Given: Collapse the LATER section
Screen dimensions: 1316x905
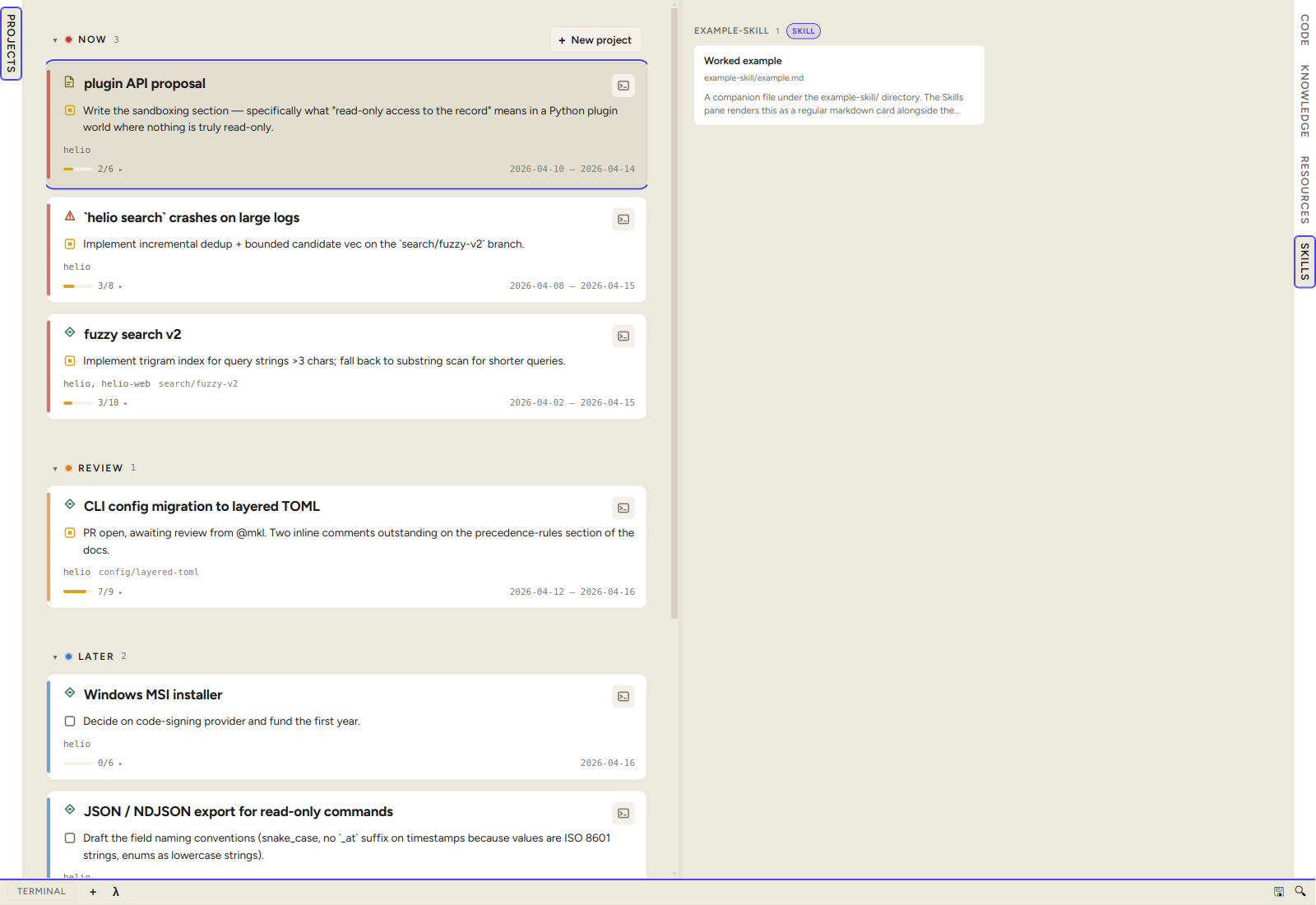Looking at the screenshot, I should coord(55,657).
